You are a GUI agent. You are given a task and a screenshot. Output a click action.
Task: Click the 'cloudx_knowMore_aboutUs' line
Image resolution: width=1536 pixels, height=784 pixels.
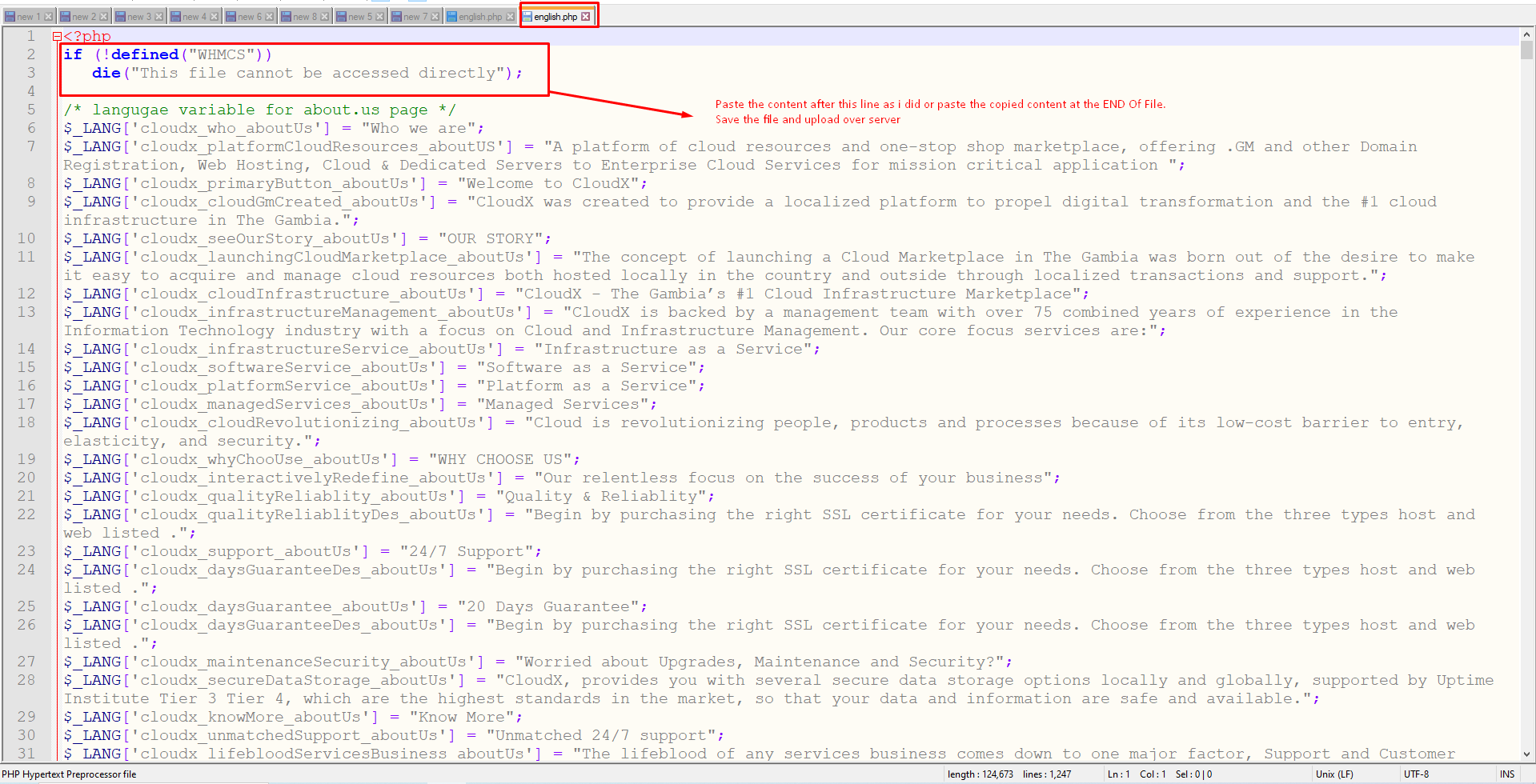[293, 717]
